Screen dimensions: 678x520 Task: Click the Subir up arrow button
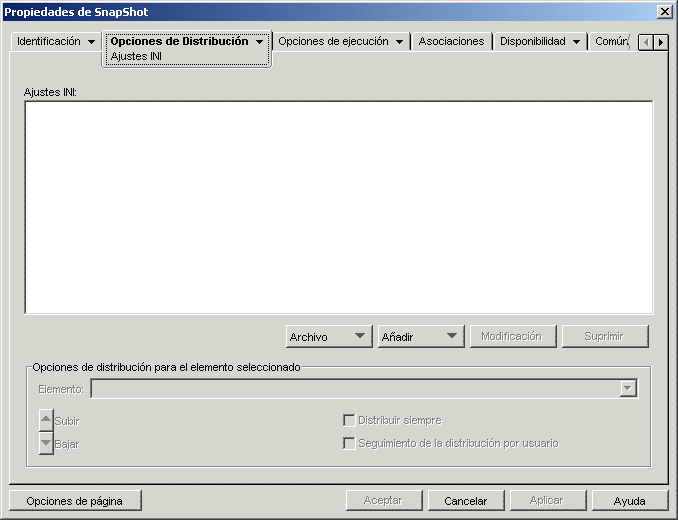click(x=46, y=420)
